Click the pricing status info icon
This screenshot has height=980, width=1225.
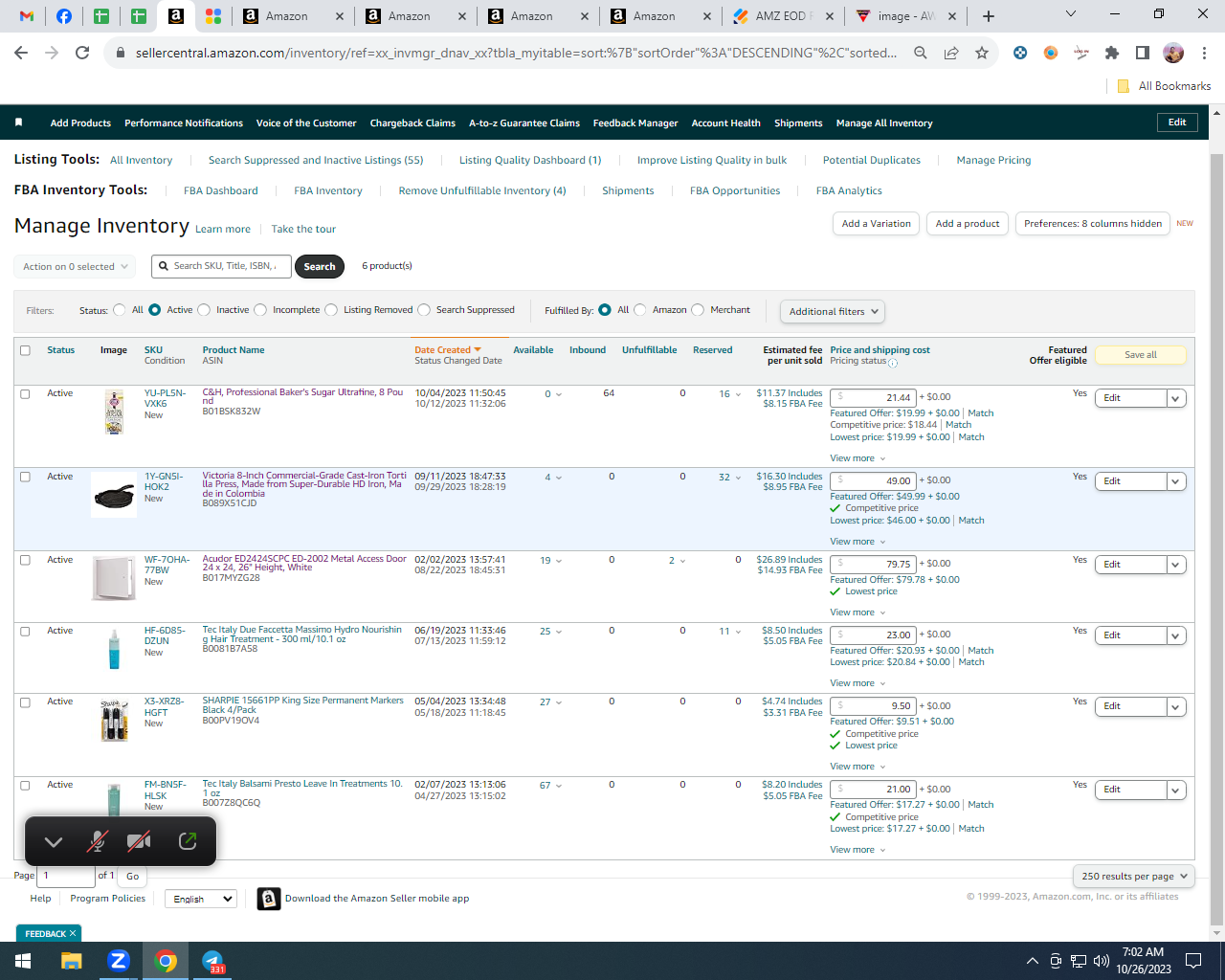[893, 363]
